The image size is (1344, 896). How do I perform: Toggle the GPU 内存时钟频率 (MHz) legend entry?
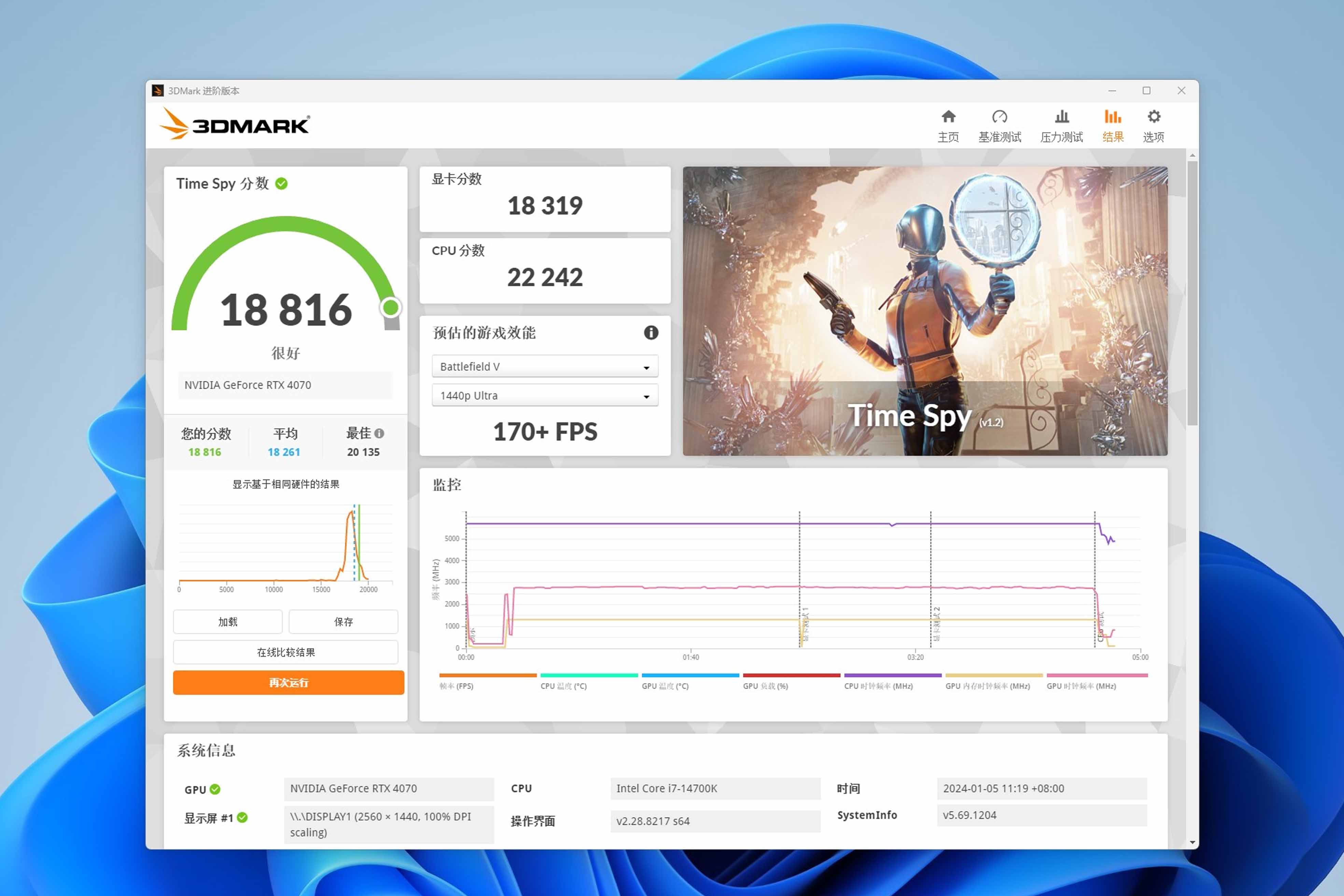[994, 682]
